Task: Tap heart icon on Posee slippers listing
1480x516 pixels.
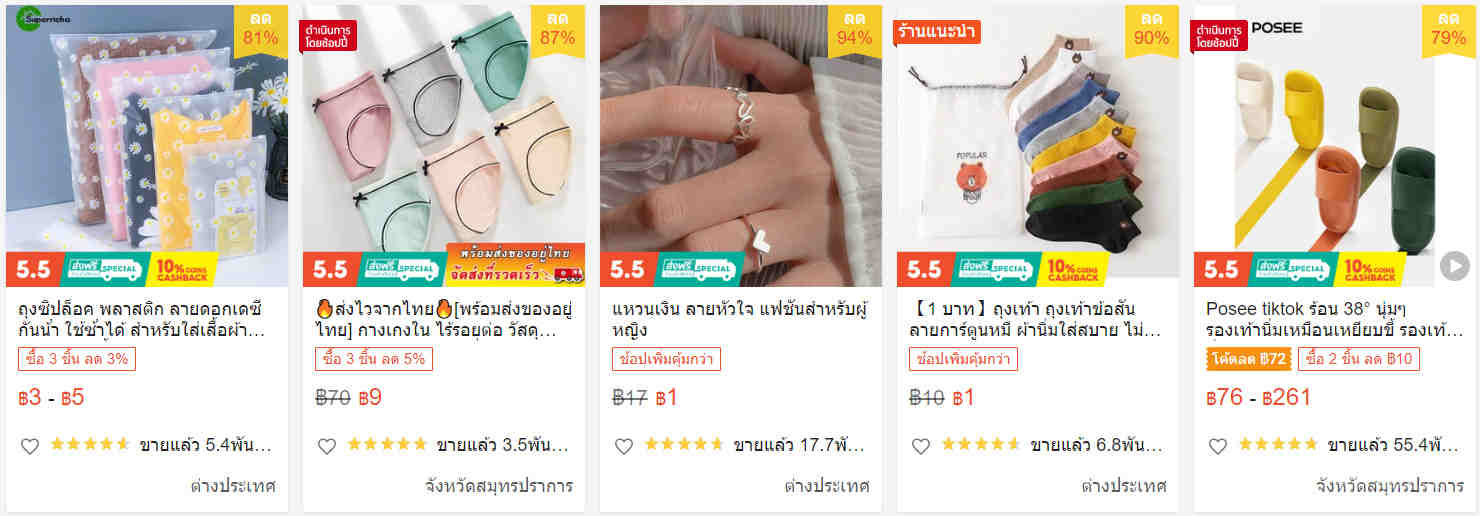Action: click(x=1217, y=446)
